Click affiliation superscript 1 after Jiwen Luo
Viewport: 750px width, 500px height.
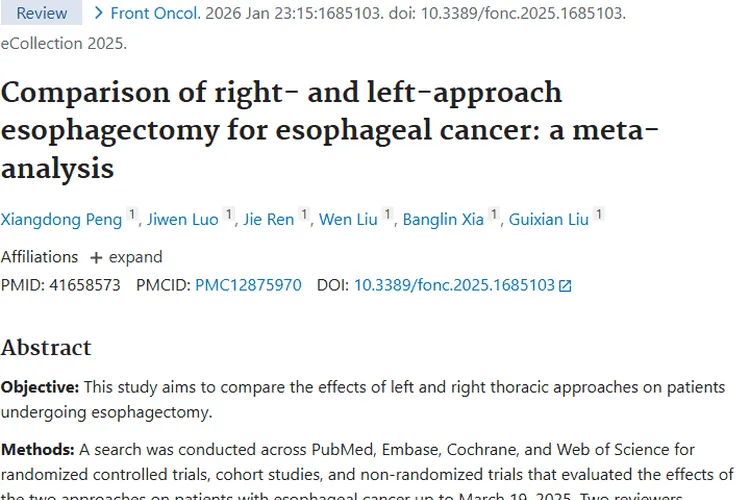pos(229,215)
